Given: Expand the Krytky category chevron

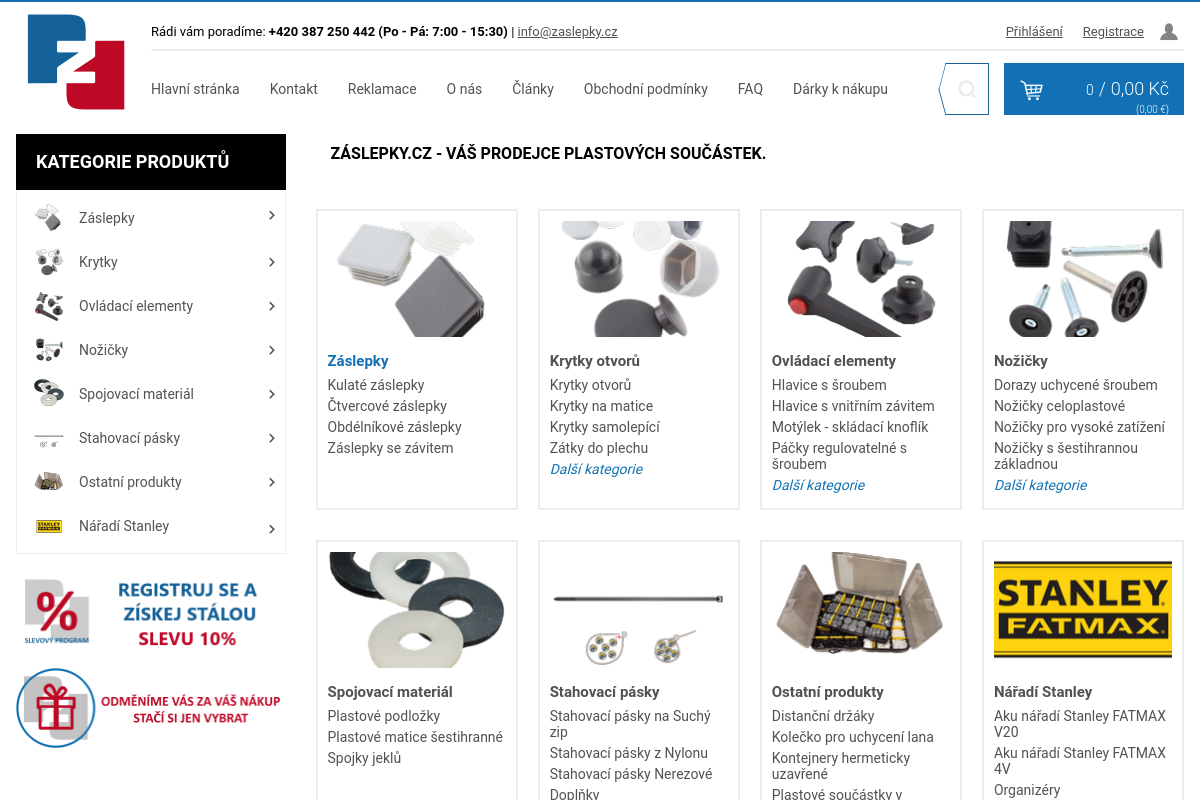Looking at the screenshot, I should click(x=271, y=262).
